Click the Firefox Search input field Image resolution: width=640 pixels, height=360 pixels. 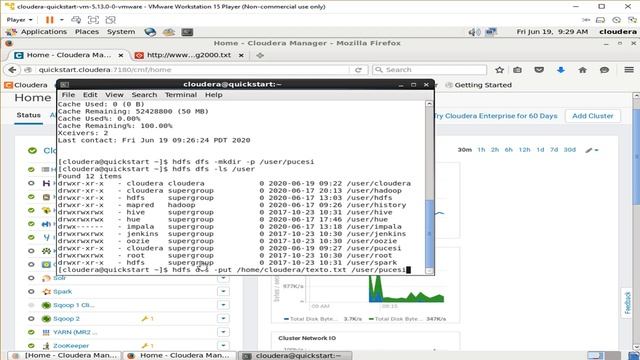coord(429,70)
